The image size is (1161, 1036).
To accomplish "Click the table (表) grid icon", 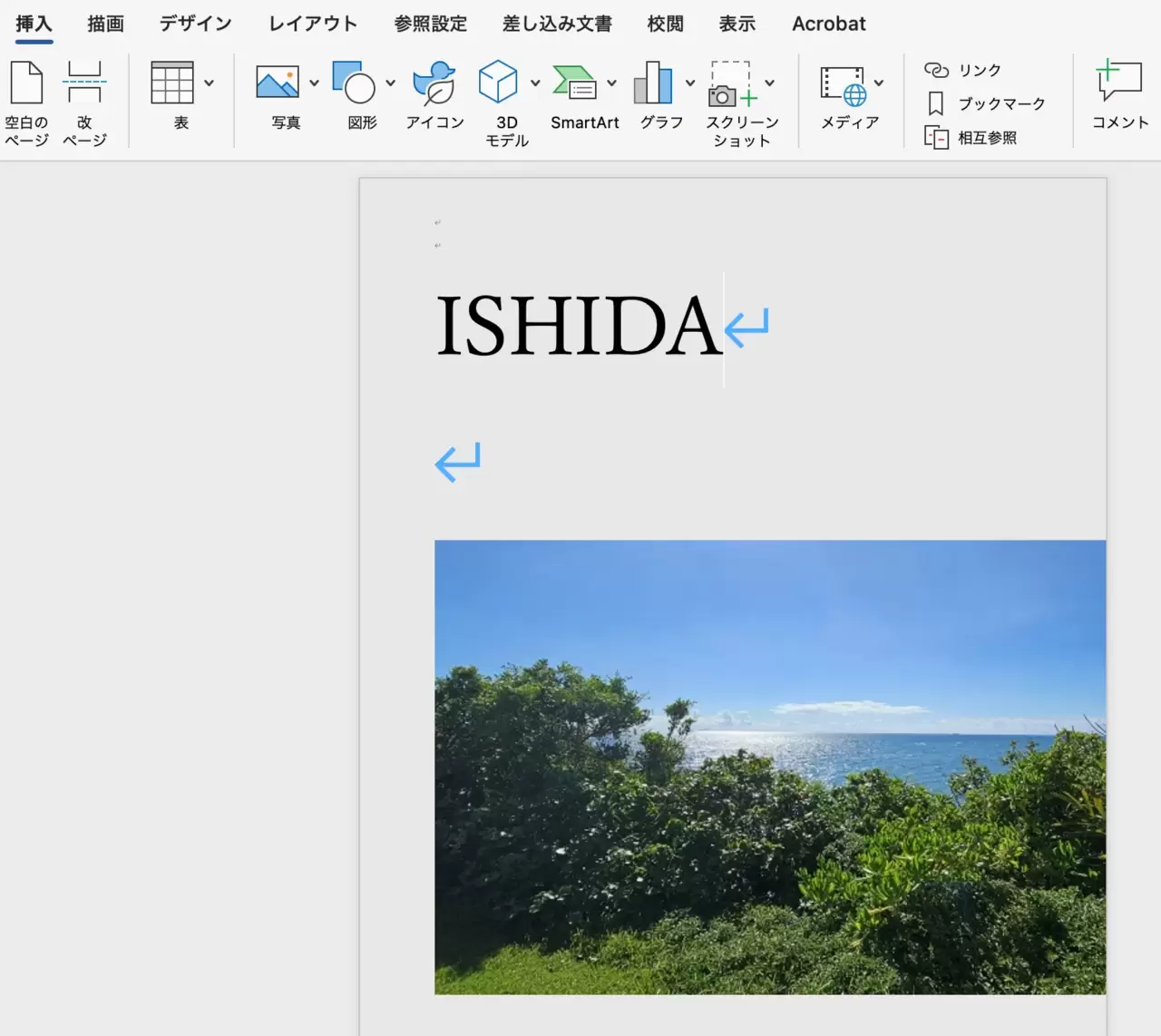I will (x=171, y=83).
